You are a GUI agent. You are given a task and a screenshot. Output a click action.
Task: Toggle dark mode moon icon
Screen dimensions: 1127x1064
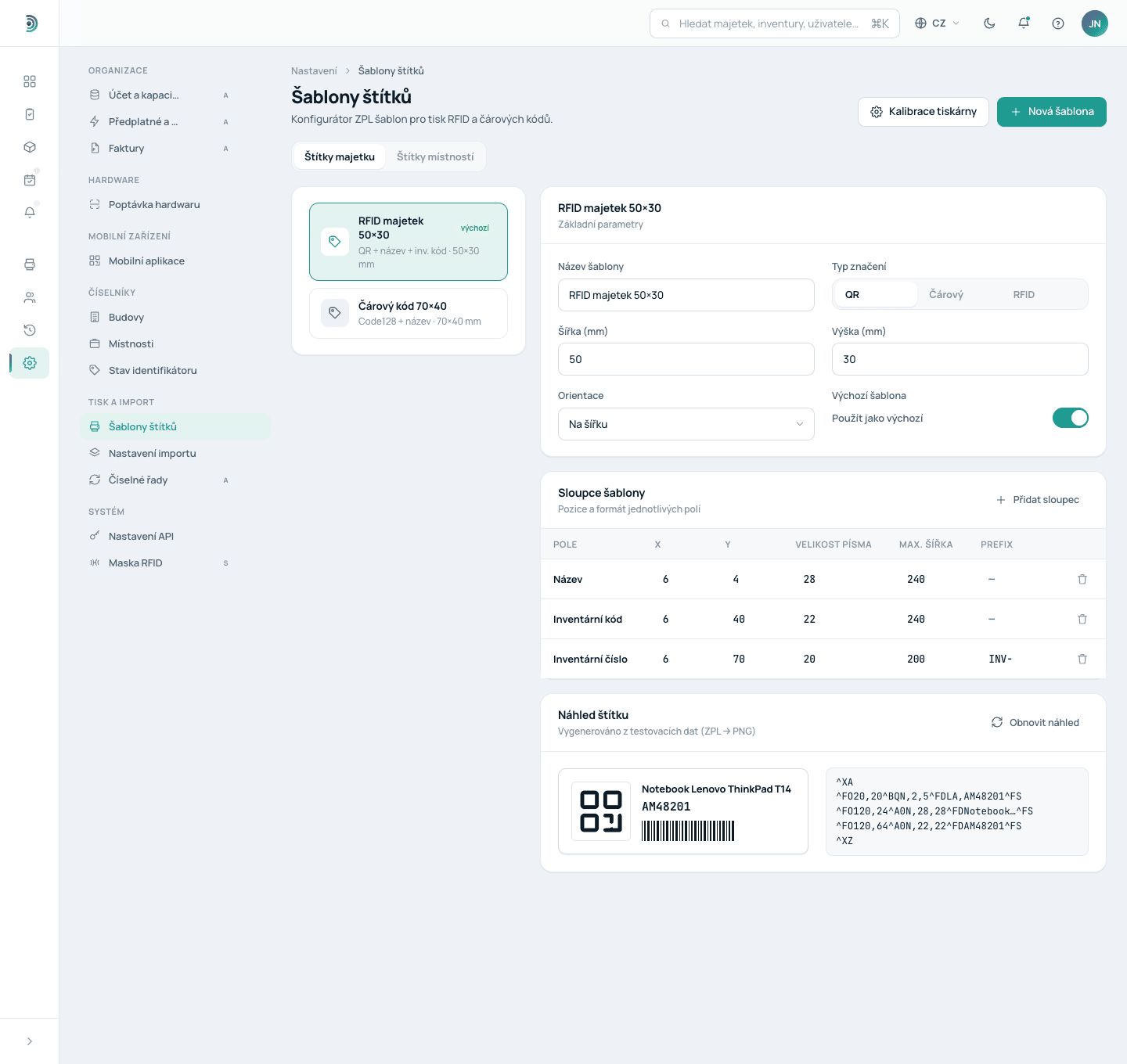(989, 23)
